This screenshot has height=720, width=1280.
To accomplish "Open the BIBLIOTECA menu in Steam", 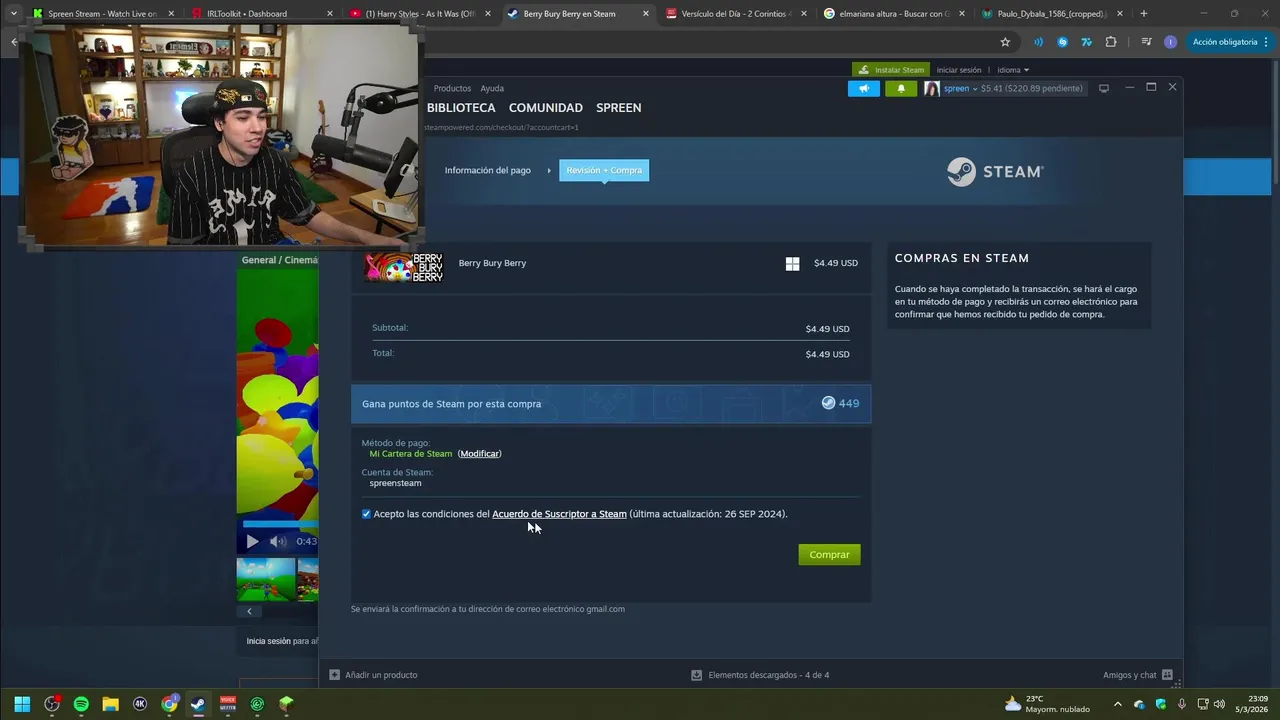I will click(461, 108).
